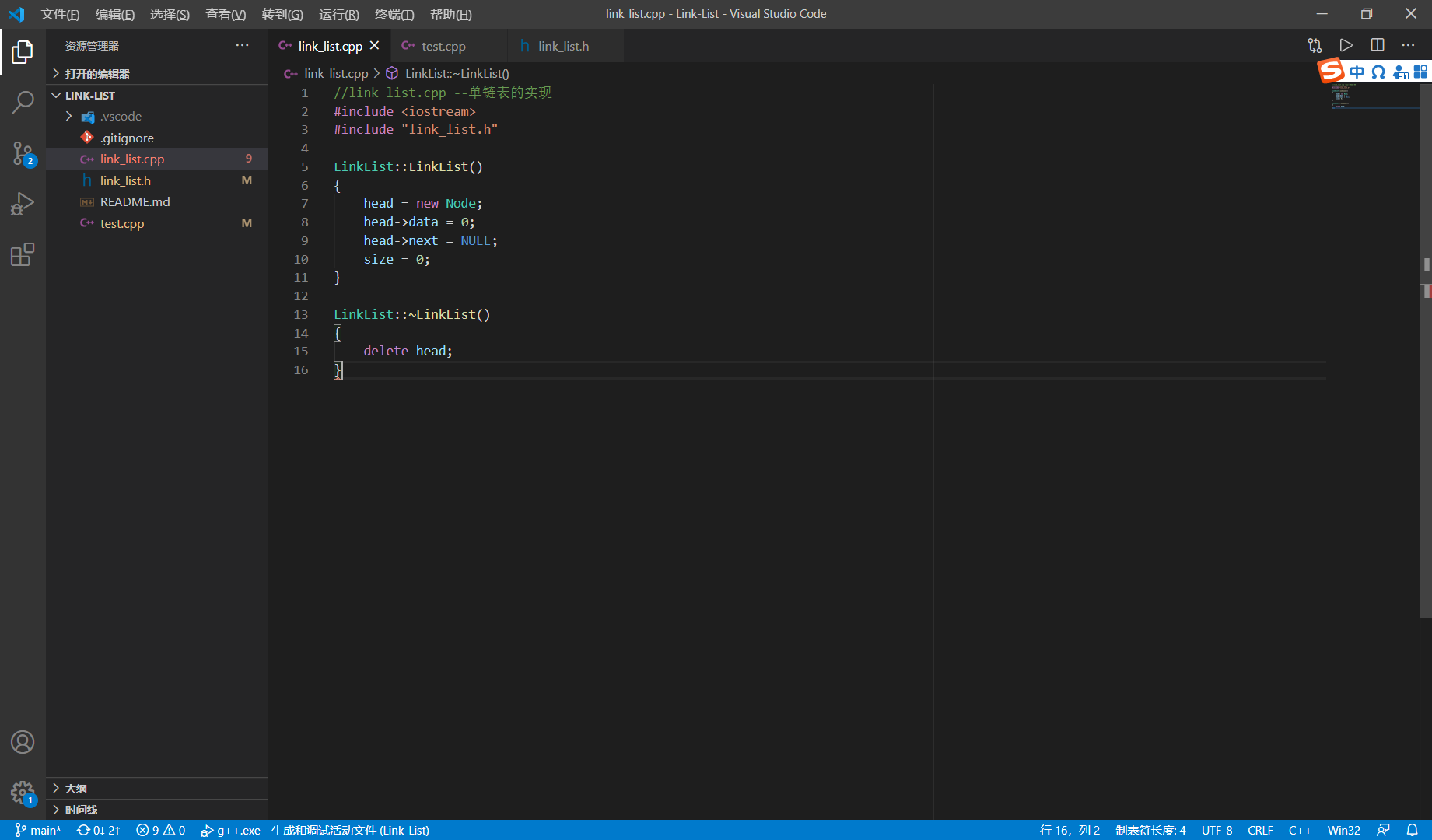This screenshot has height=840, width=1432.
Task: Open Sogou soft keyboard icon
Action: (x=1400, y=72)
